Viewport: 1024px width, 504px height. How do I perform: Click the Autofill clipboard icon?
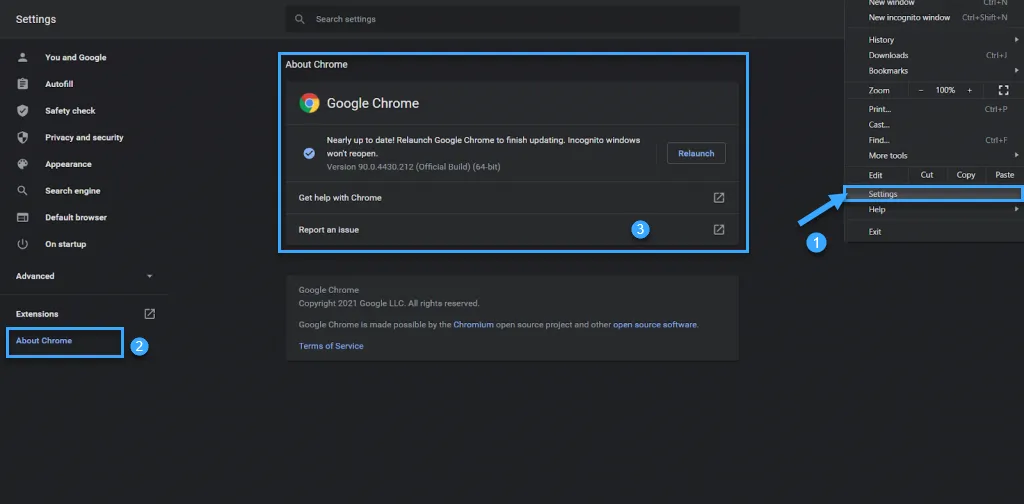click(x=22, y=84)
